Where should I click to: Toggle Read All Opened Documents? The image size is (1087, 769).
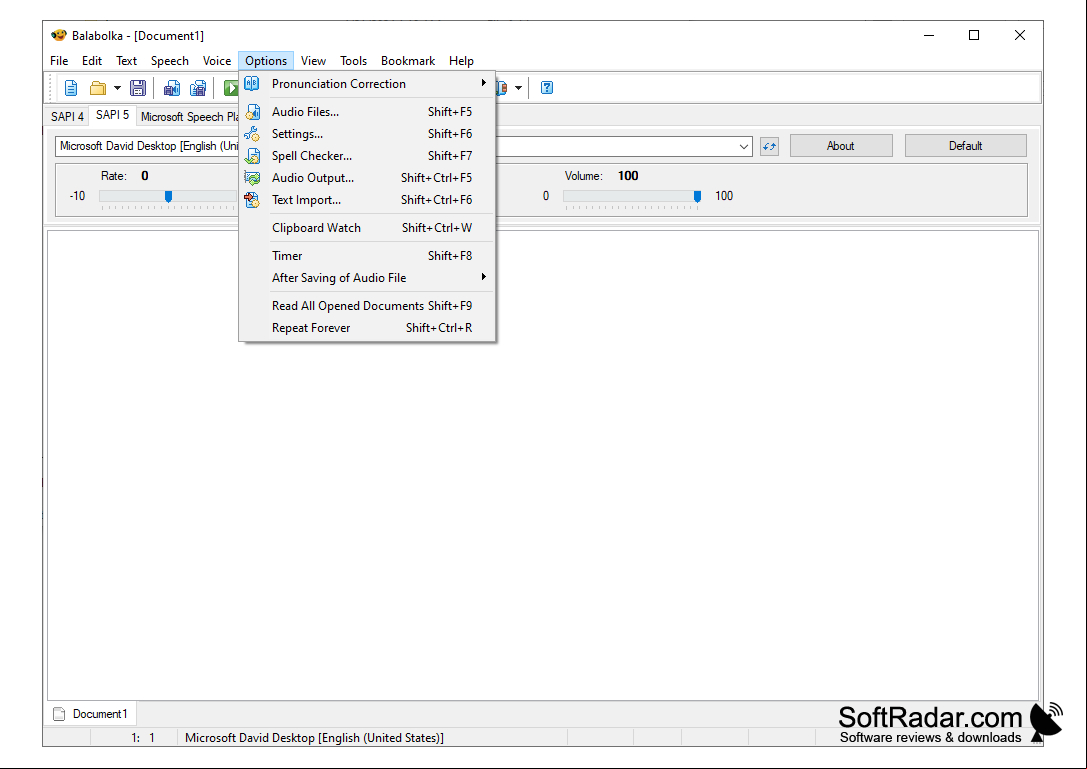point(367,306)
